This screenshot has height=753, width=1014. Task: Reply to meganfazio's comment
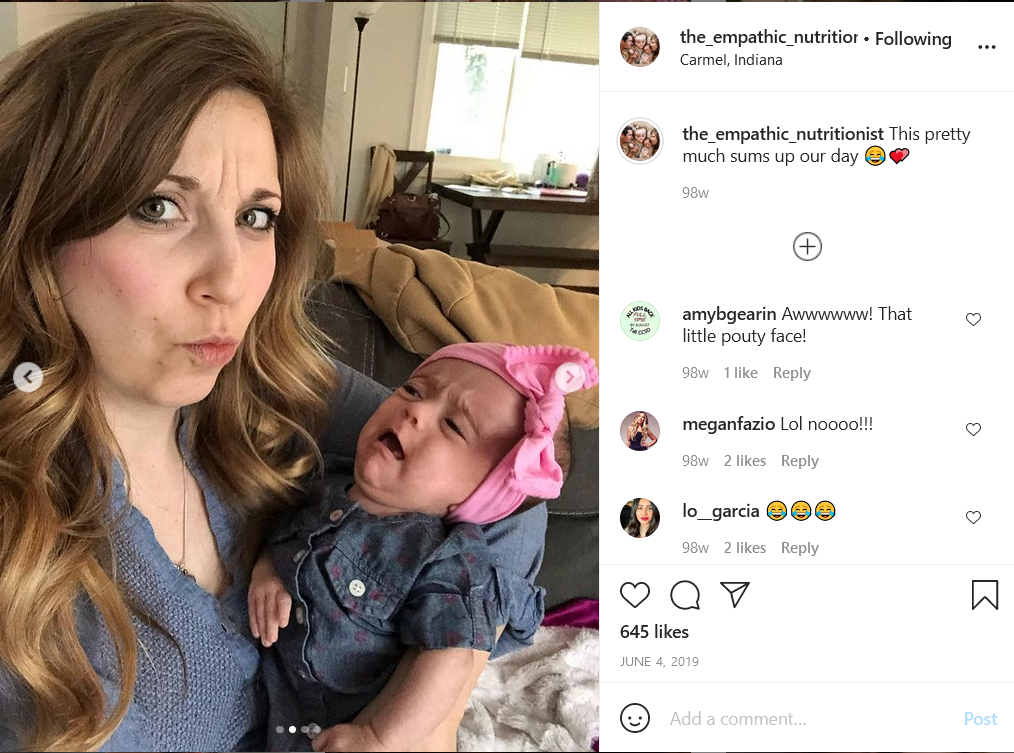(x=799, y=461)
